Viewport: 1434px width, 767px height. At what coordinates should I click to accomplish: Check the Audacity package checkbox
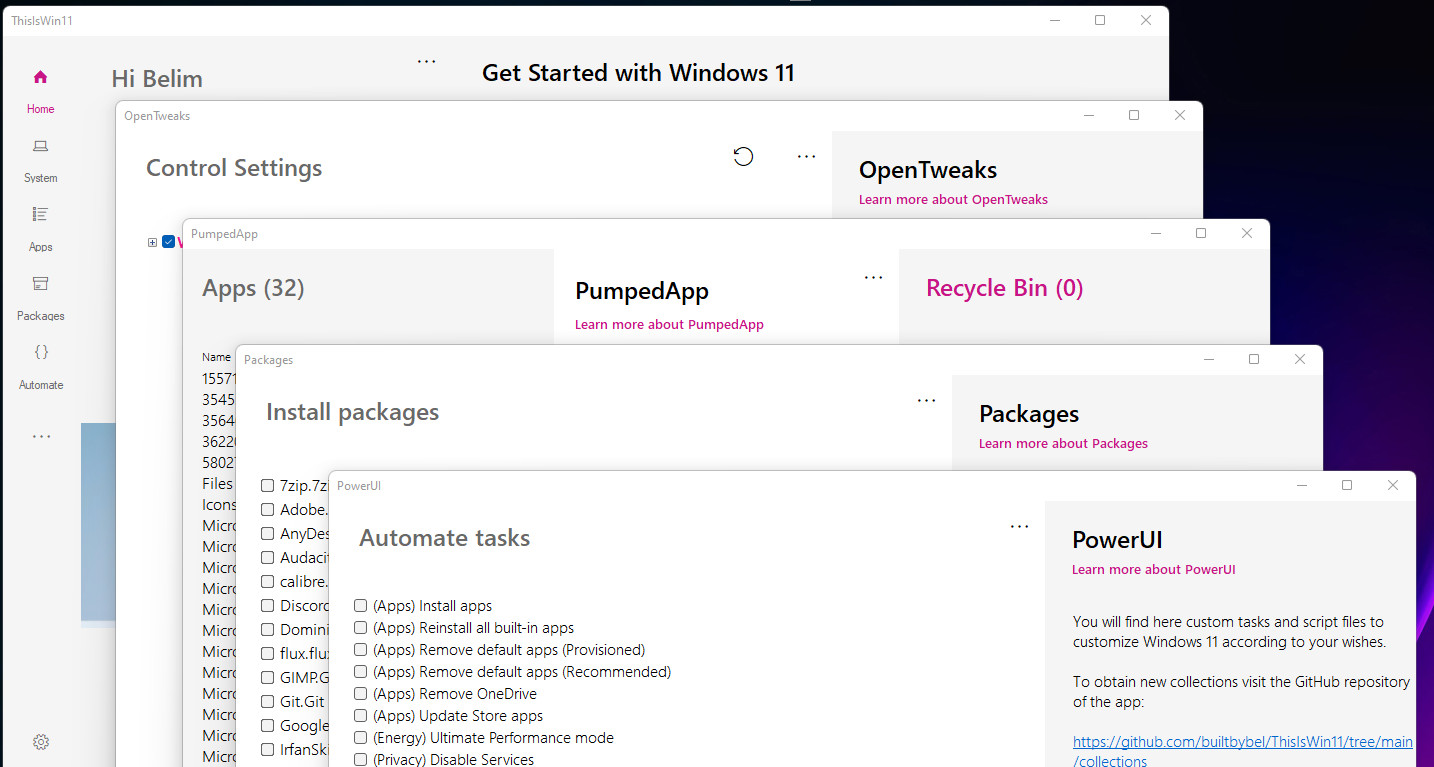tap(268, 557)
